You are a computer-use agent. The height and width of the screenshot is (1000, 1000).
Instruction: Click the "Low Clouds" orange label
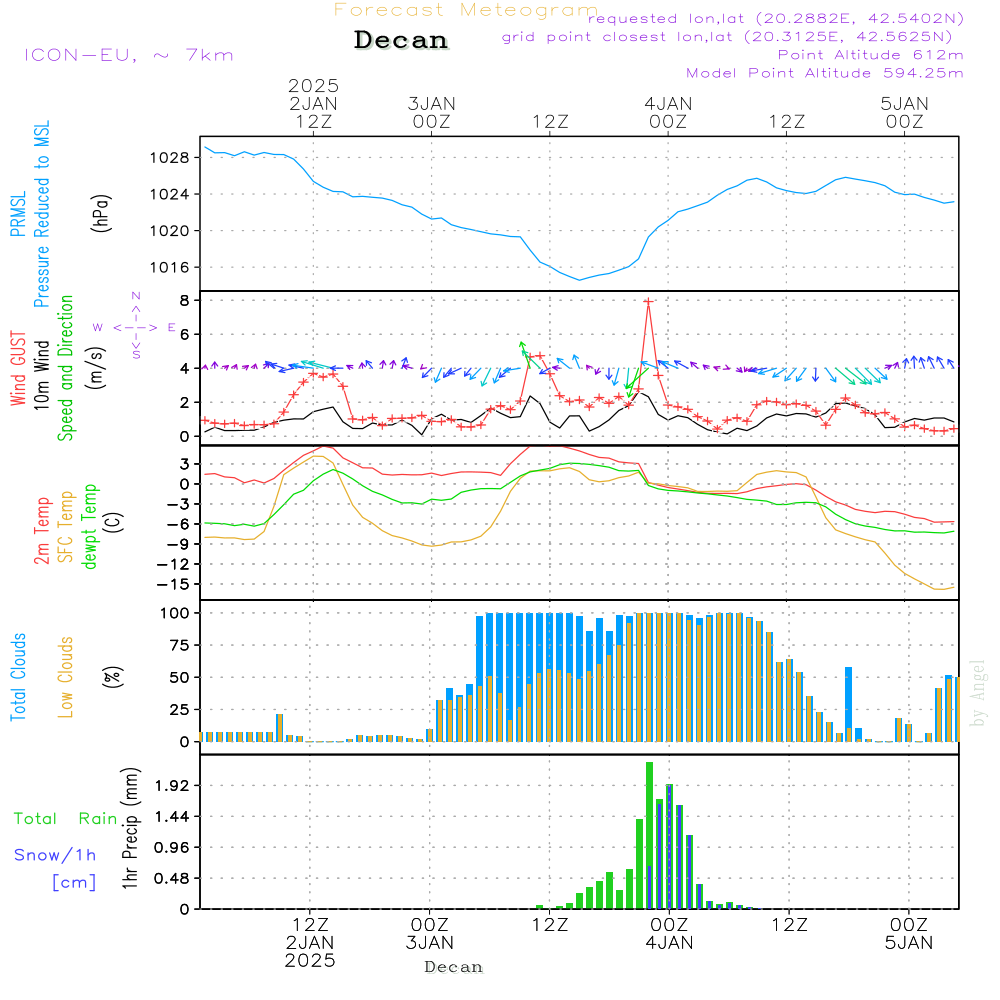click(66, 677)
